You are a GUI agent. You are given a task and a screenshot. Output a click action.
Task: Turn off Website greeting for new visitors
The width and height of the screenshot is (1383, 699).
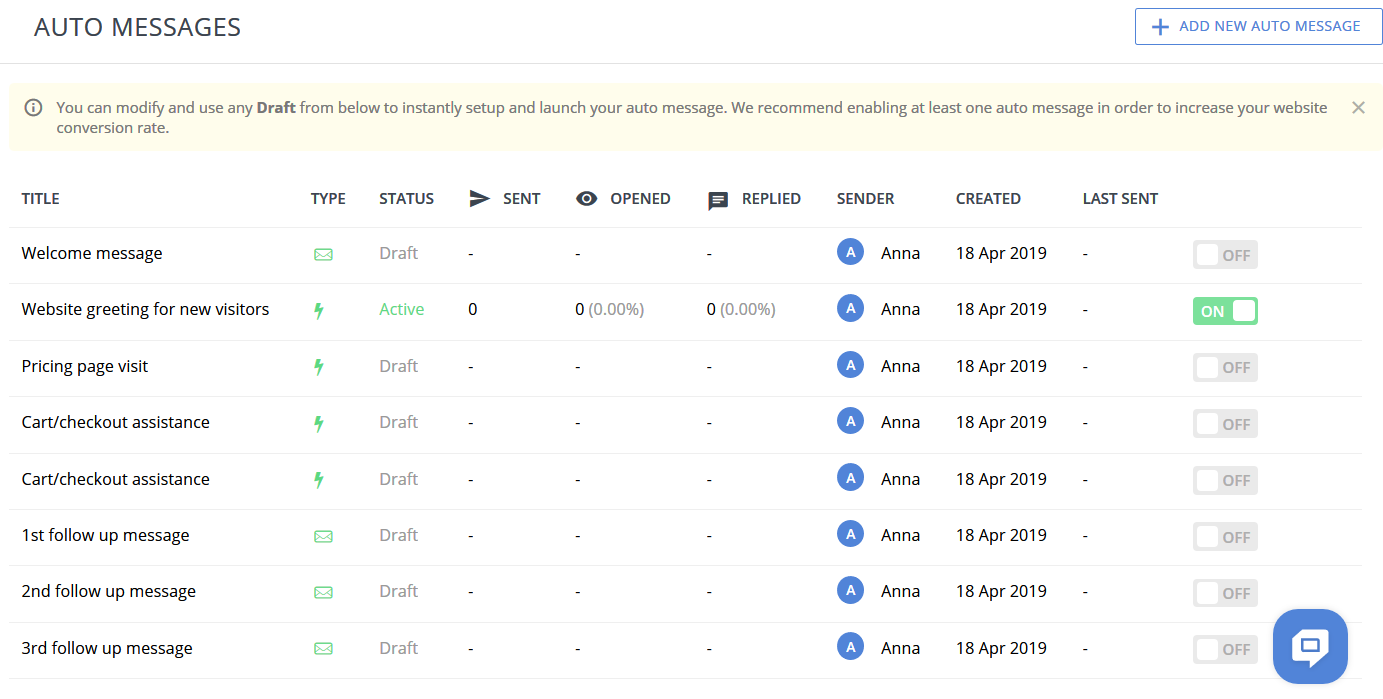[x=1224, y=311]
